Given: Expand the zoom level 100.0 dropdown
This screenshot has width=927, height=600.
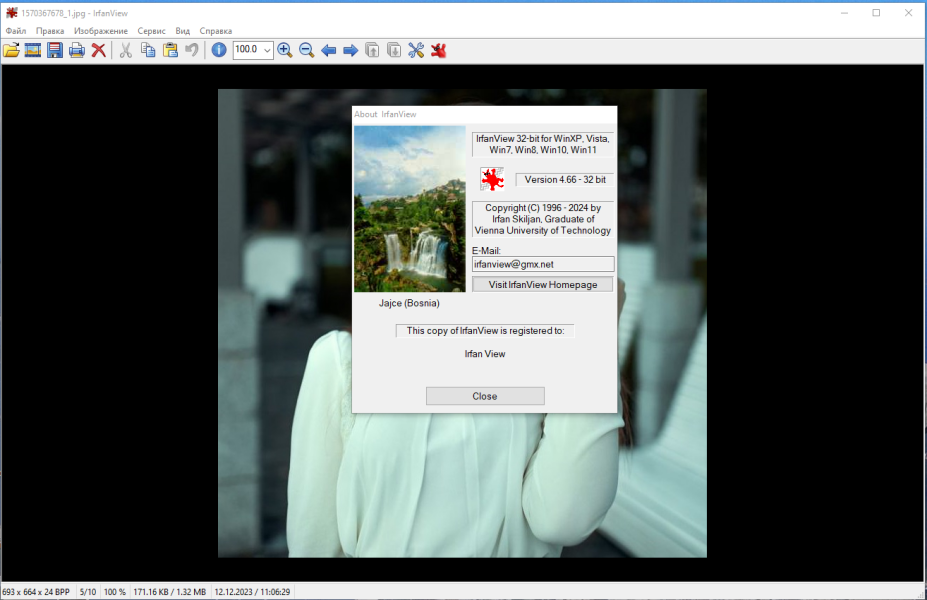Looking at the screenshot, I should pyautogui.click(x=267, y=50).
